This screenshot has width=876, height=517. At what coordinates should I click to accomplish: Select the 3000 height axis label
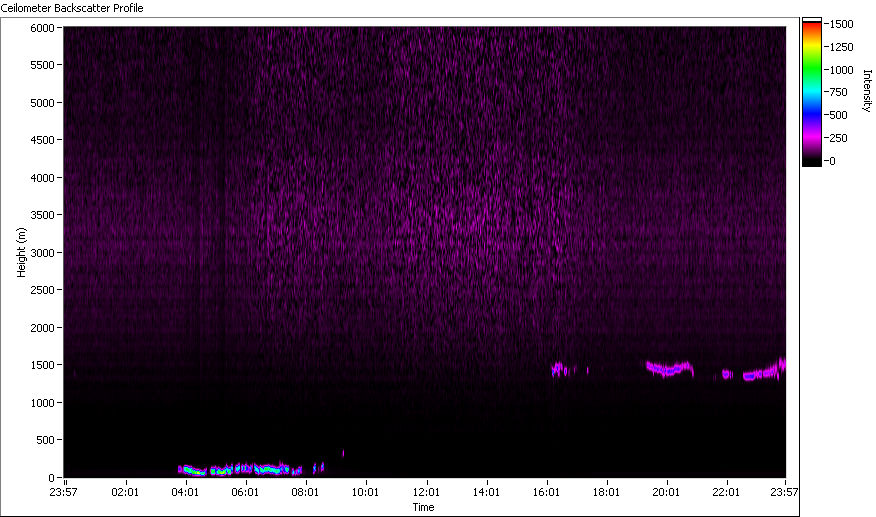tap(42, 253)
